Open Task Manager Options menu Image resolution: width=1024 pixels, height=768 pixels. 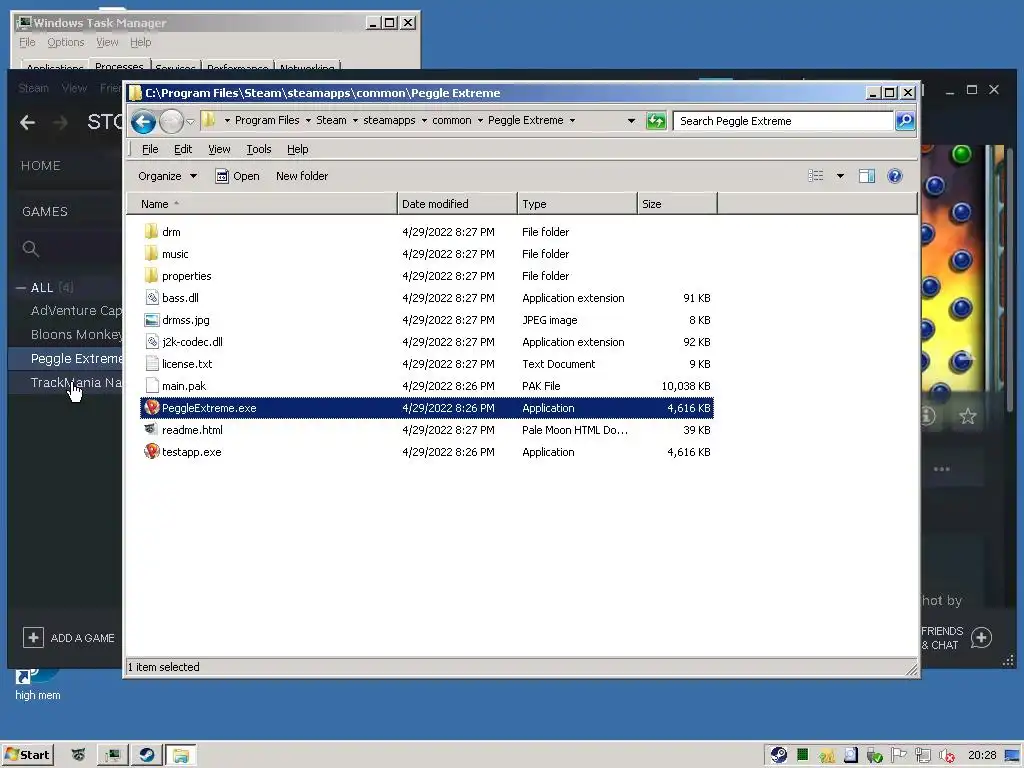65,42
